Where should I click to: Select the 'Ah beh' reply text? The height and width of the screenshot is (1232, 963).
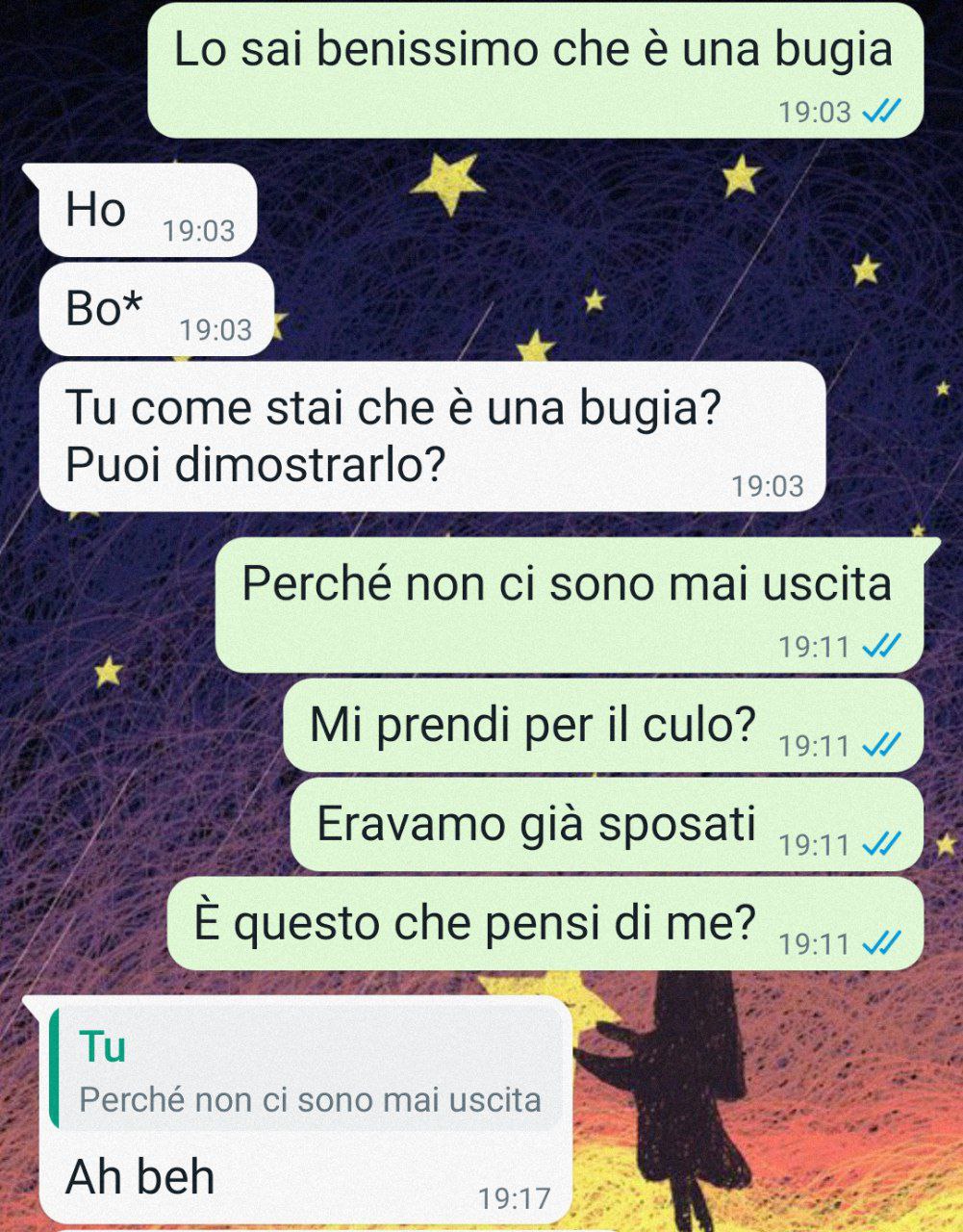pyautogui.click(x=140, y=1176)
